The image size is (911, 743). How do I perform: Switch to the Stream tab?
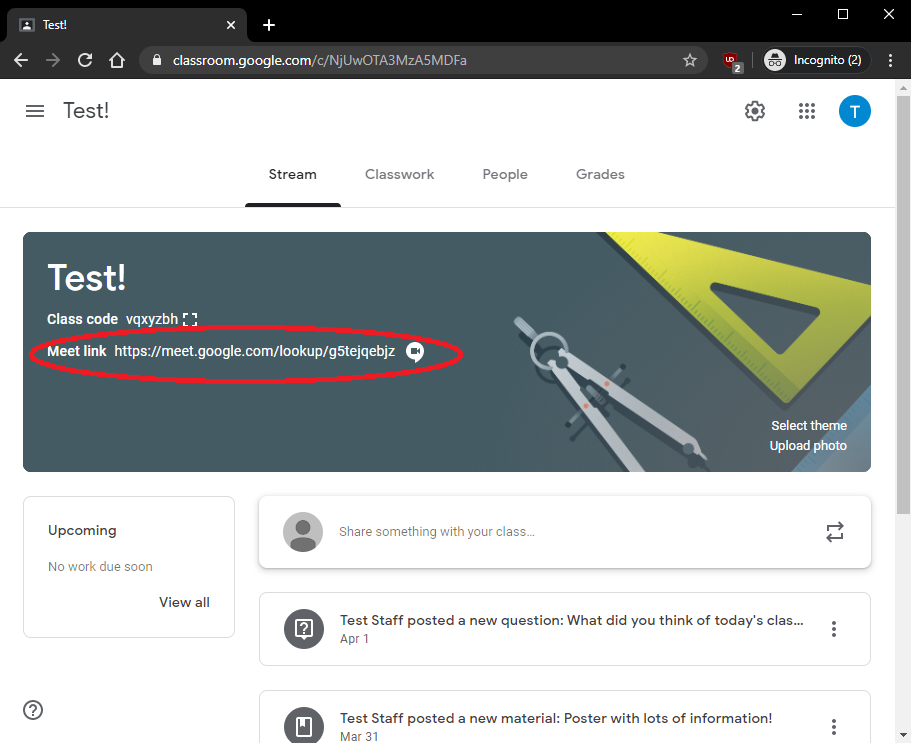tap(292, 174)
